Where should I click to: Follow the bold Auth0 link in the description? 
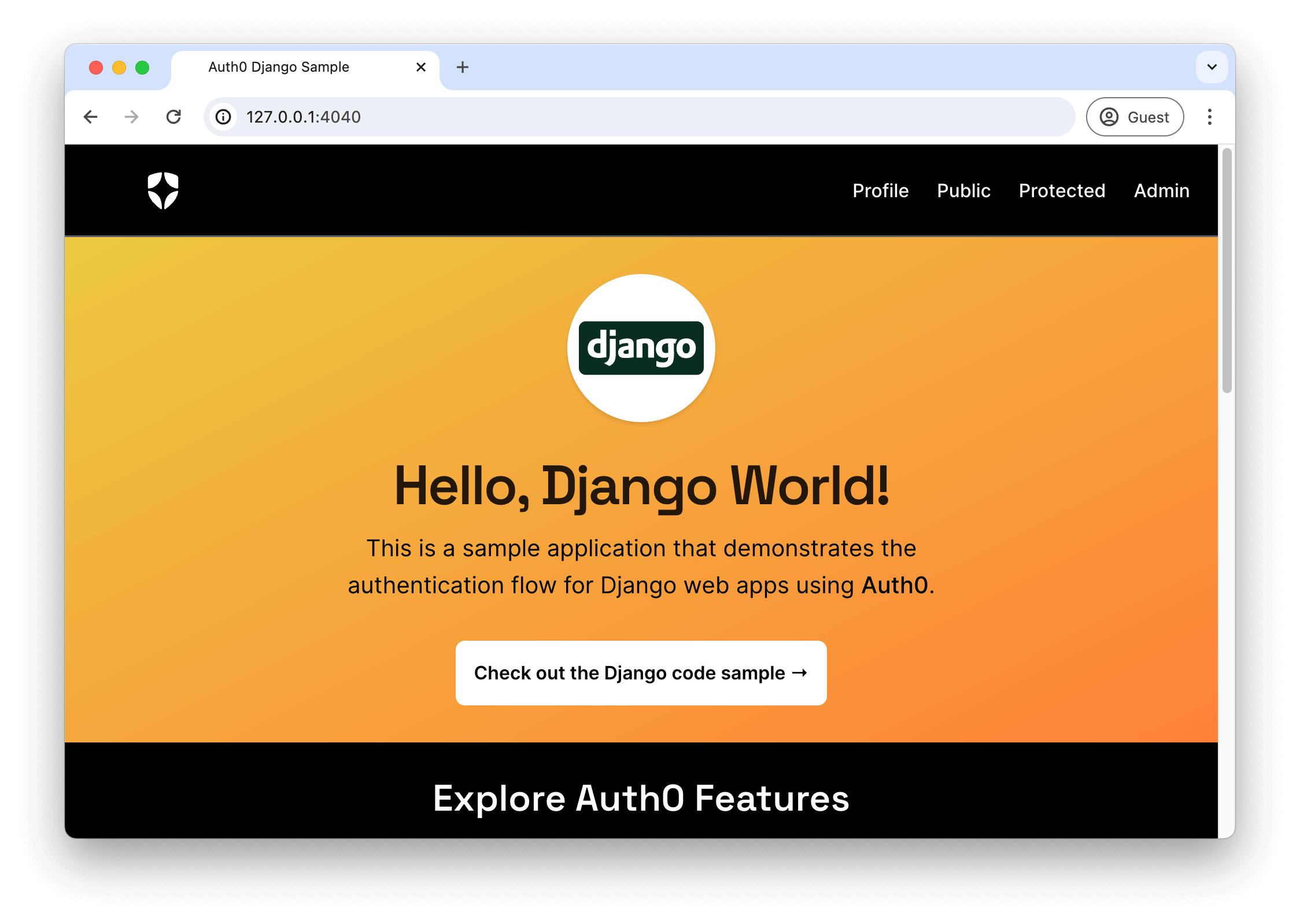(x=895, y=585)
